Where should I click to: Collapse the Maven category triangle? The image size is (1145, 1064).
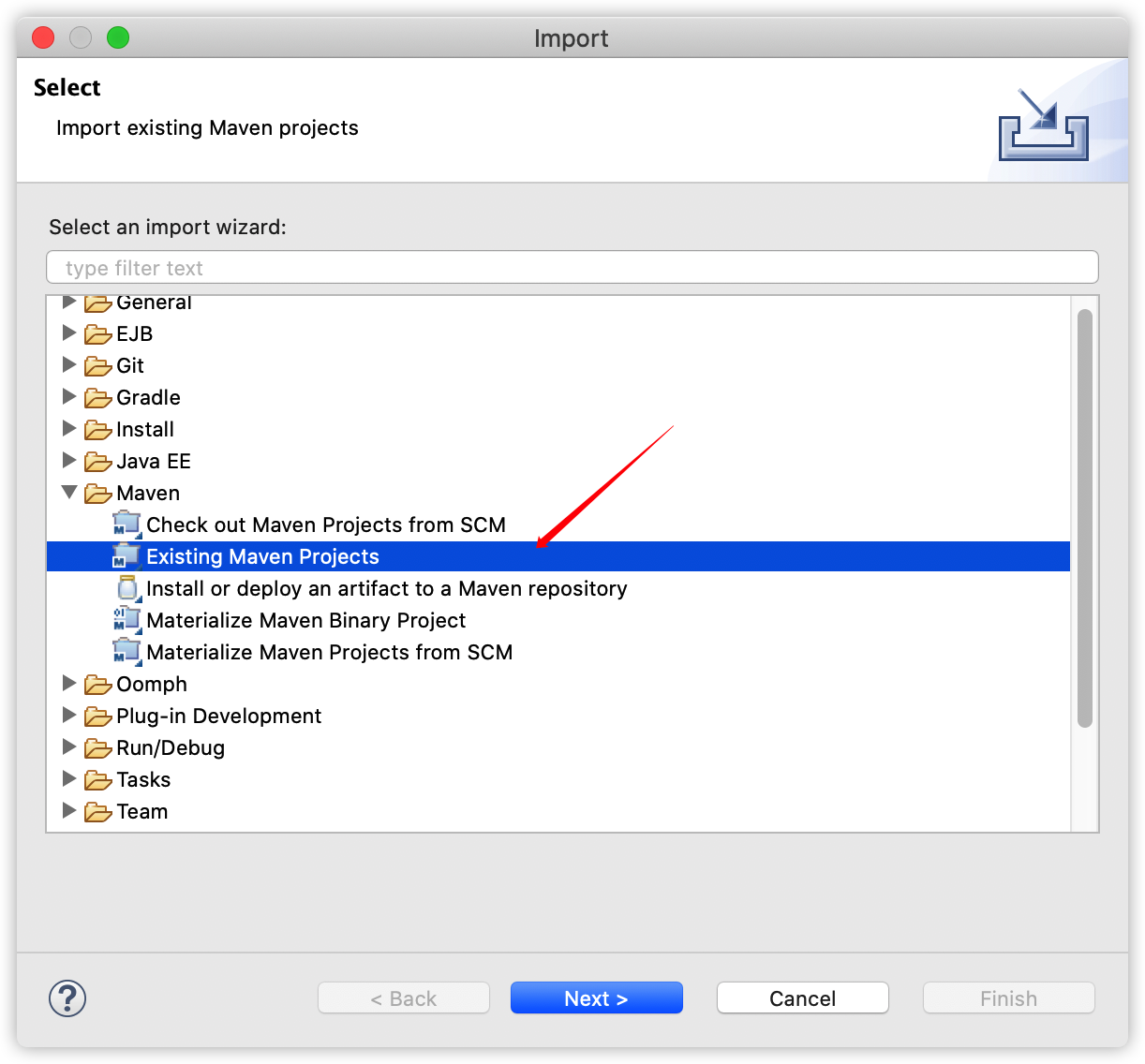[69, 492]
